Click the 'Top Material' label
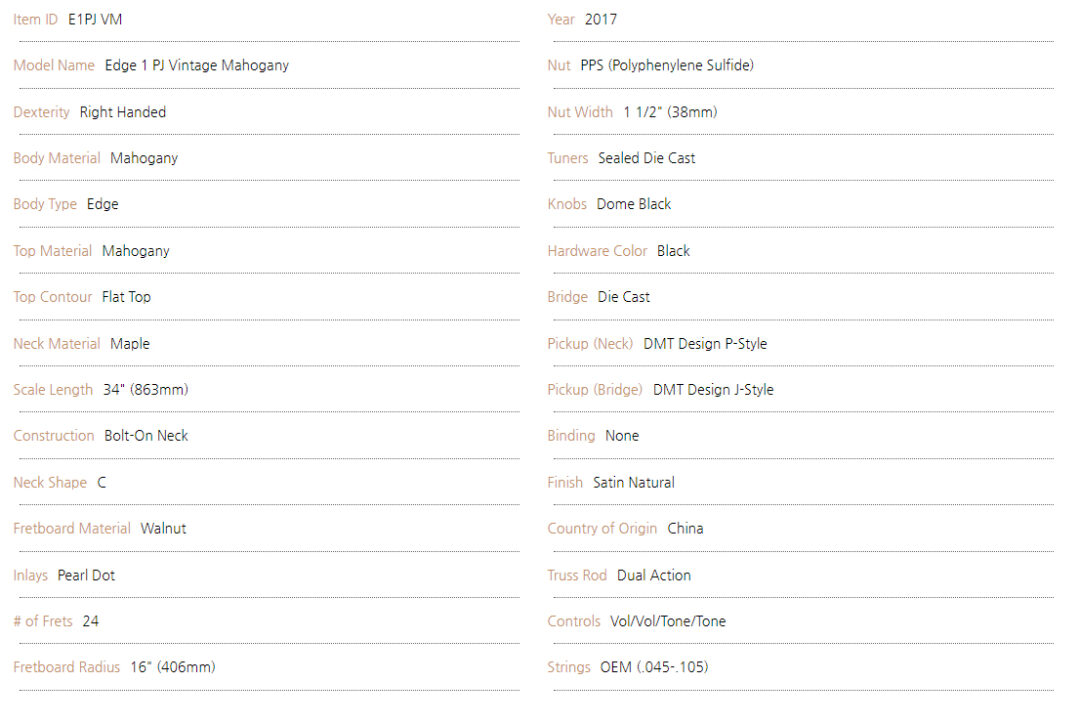The width and height of the screenshot is (1080, 725). [x=52, y=251]
